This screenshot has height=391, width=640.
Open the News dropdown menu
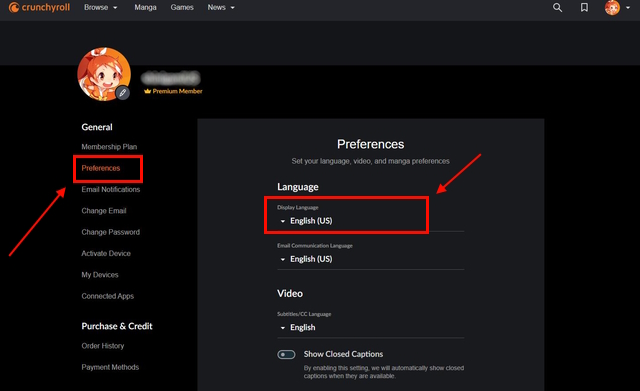tap(221, 7)
